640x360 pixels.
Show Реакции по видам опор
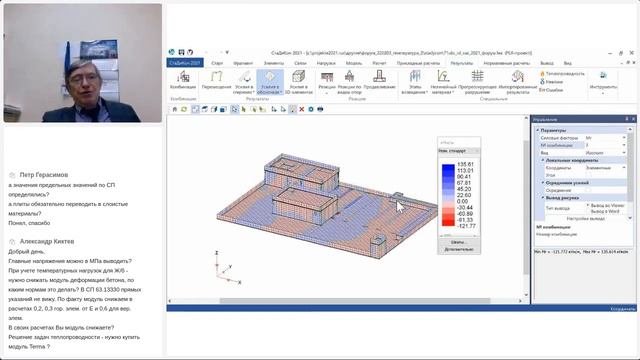coord(349,82)
